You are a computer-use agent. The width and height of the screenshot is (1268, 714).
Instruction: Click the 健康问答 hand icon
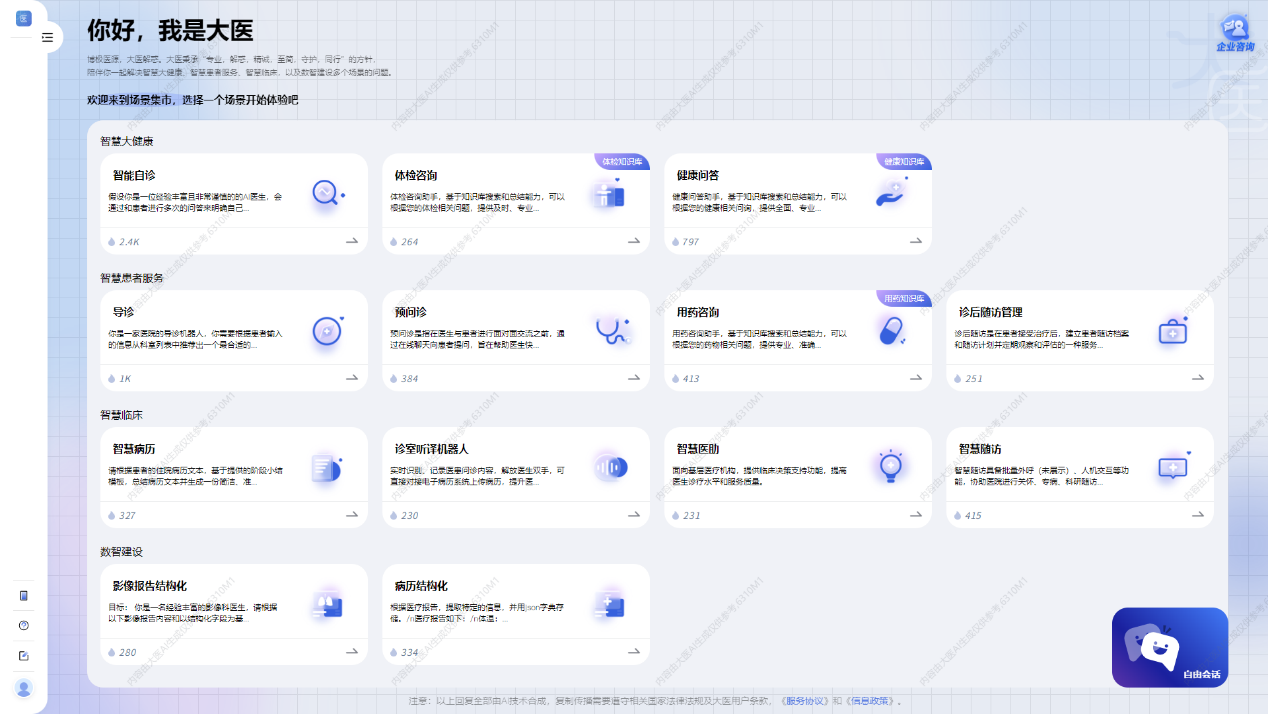pos(890,192)
